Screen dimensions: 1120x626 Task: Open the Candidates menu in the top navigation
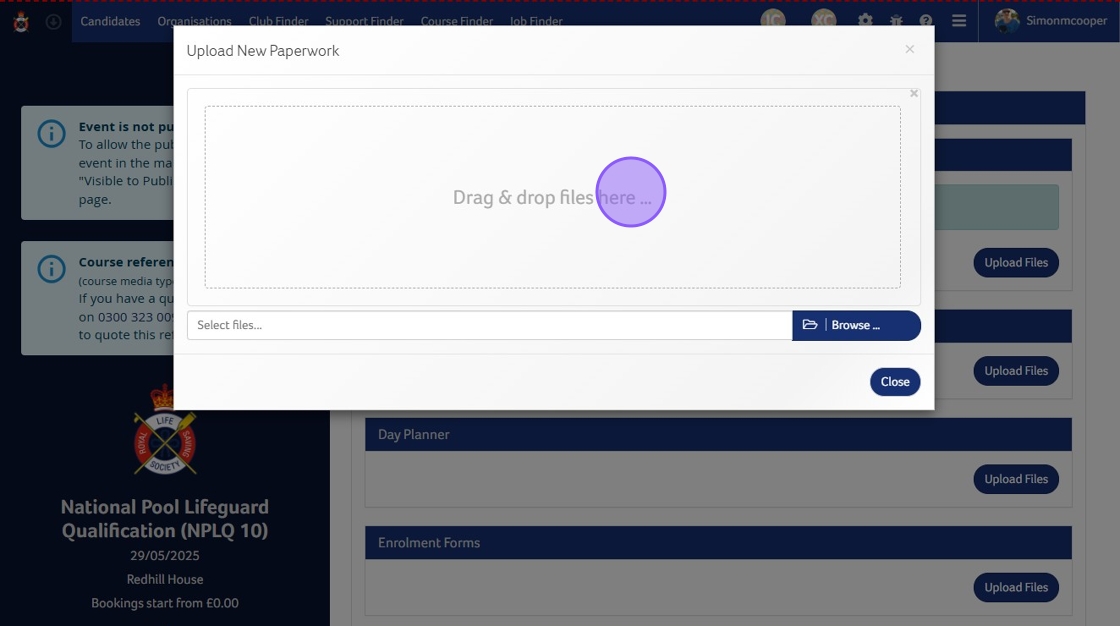110,21
